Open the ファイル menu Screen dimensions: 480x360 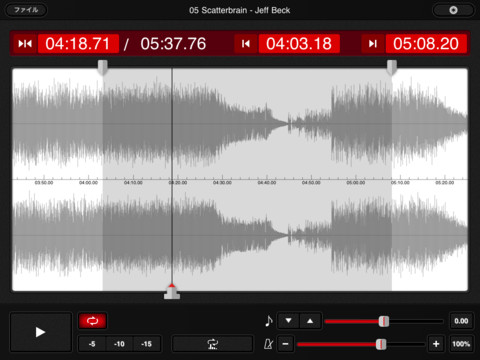click(26, 10)
